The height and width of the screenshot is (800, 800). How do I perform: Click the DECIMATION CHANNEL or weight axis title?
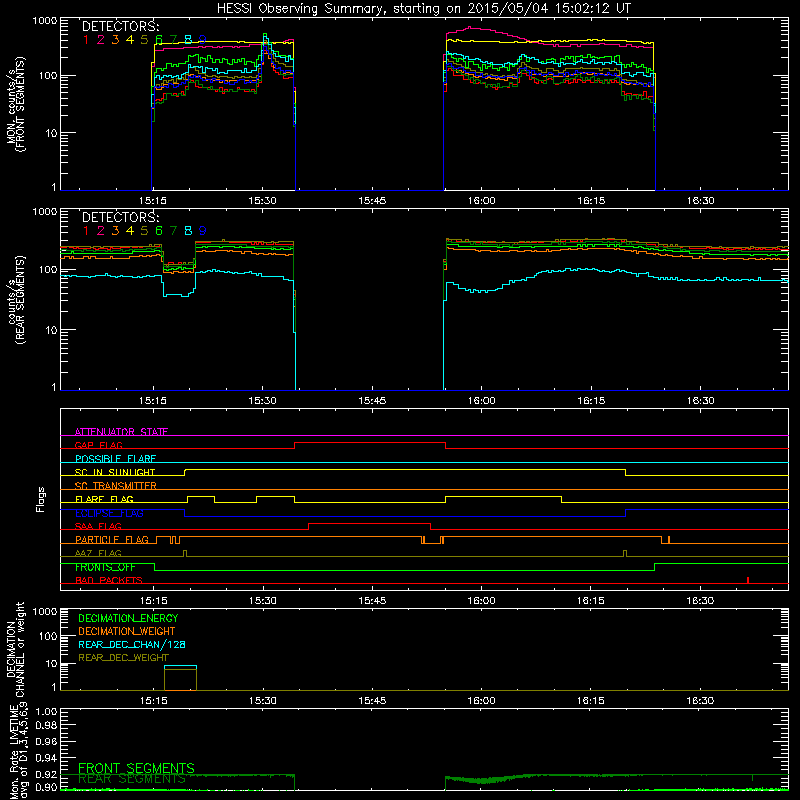pyautogui.click(x=15, y=649)
